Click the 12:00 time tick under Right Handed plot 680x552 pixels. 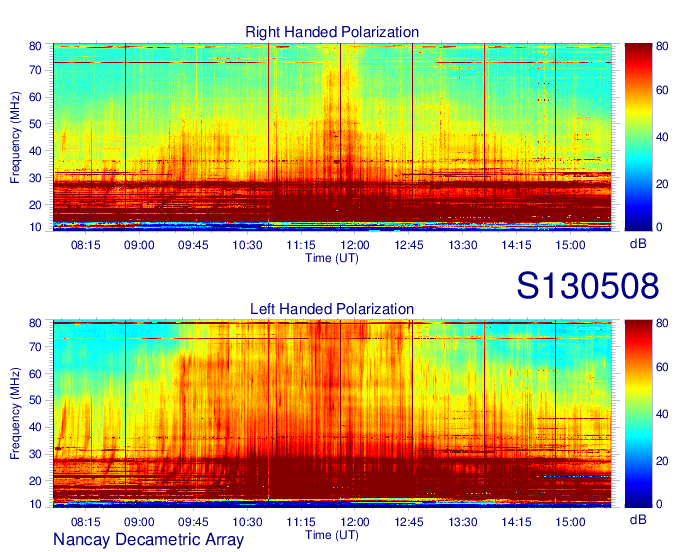[x=355, y=245]
